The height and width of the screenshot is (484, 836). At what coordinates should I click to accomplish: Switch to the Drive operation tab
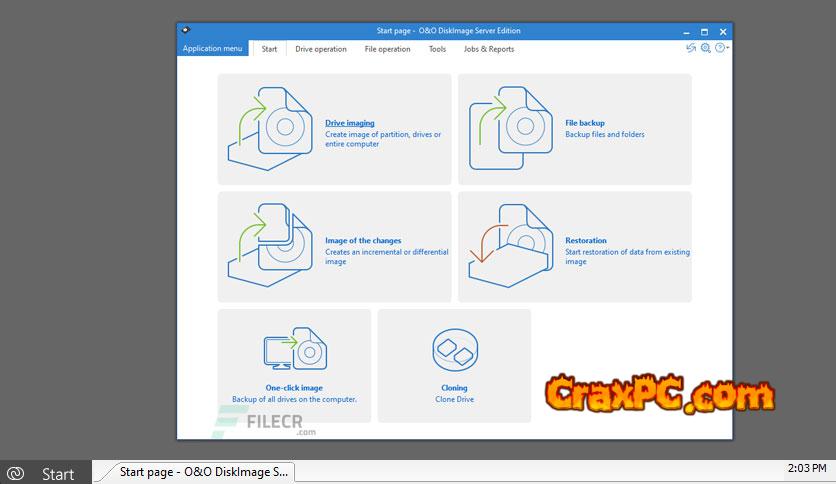click(321, 49)
